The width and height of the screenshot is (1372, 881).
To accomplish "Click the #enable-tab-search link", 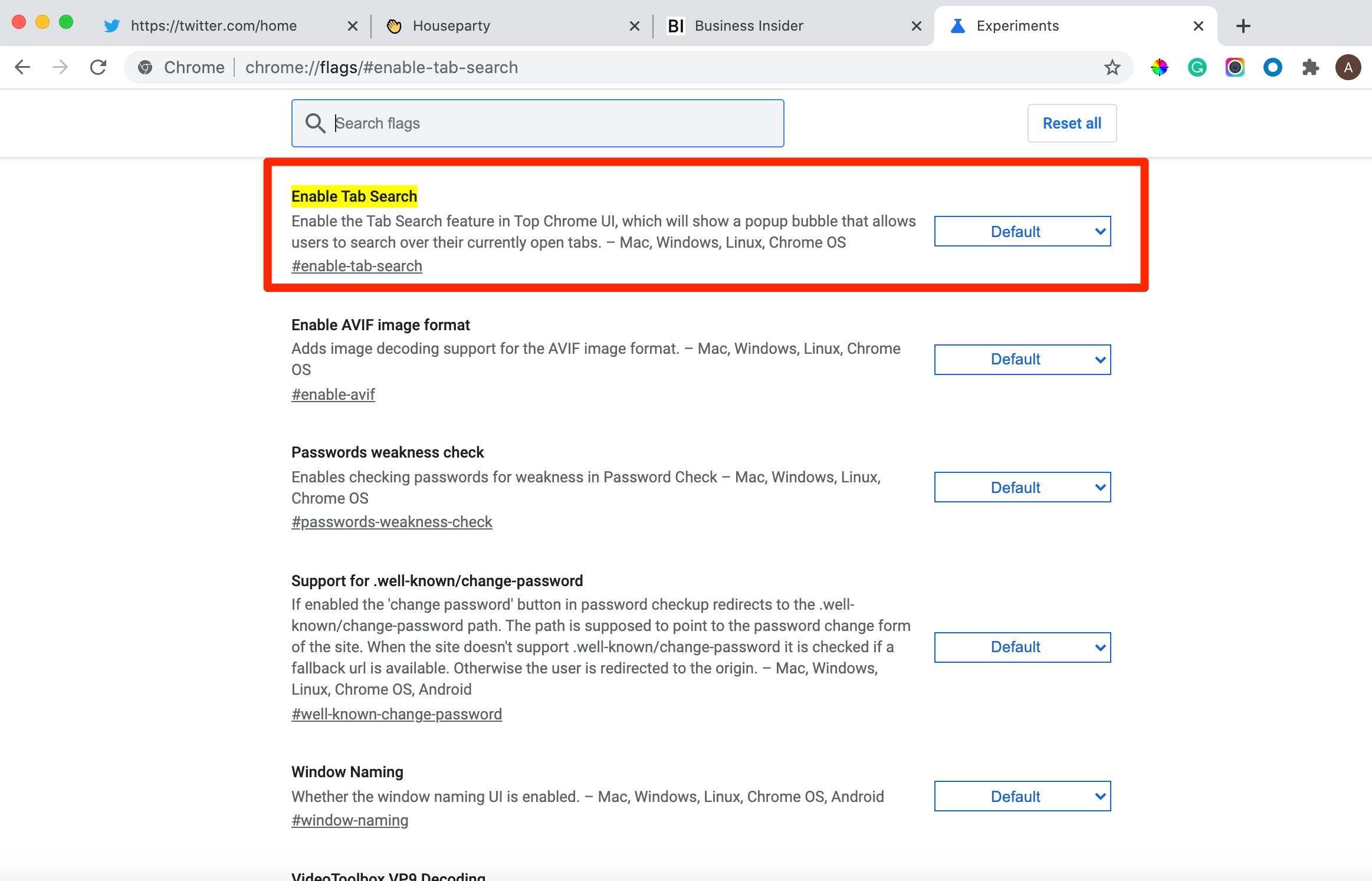I will pos(357,265).
